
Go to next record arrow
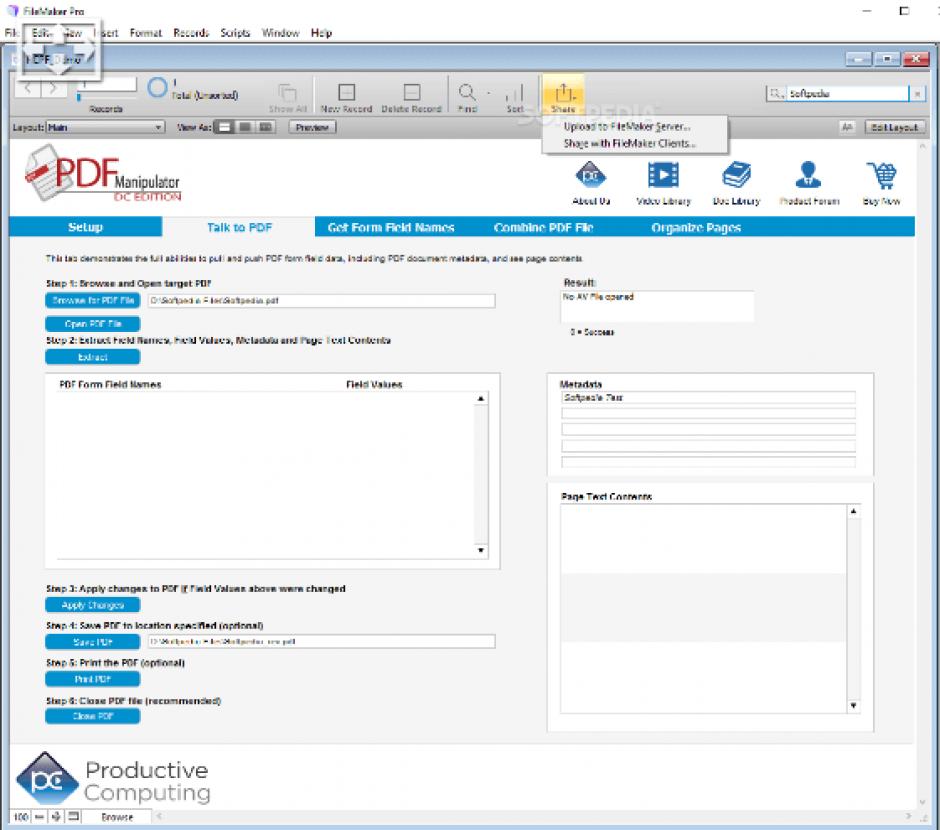(x=53, y=88)
